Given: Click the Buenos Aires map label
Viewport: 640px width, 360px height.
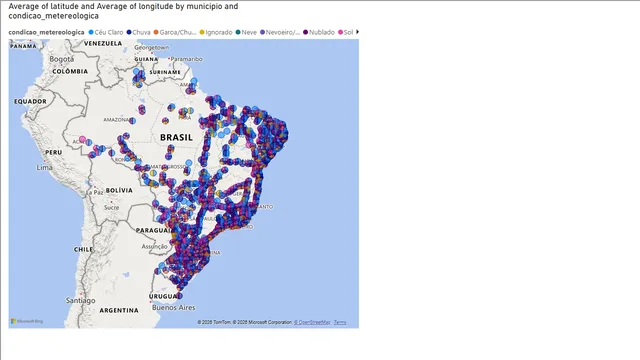Looking at the screenshot, I should coord(174,308).
